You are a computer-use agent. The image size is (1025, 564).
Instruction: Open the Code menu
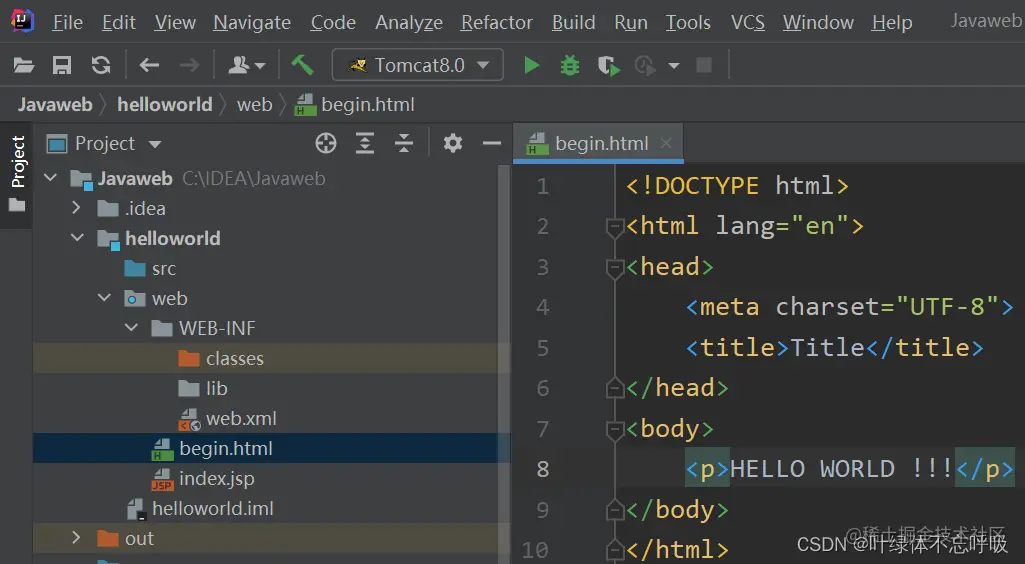(x=333, y=22)
